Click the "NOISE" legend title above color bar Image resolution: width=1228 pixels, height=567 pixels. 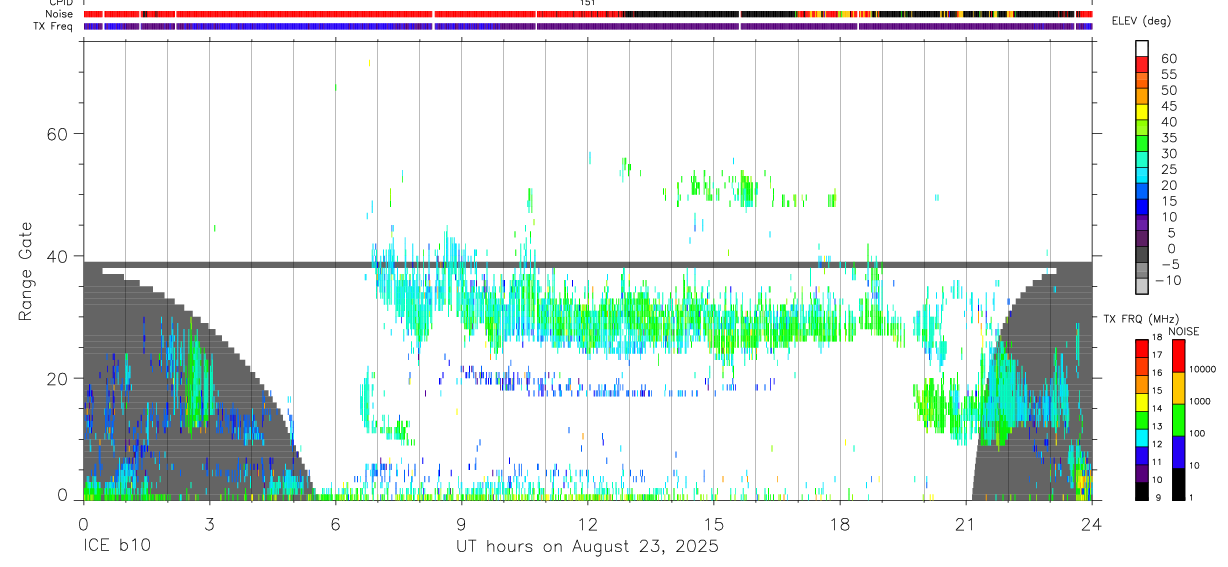click(1184, 332)
